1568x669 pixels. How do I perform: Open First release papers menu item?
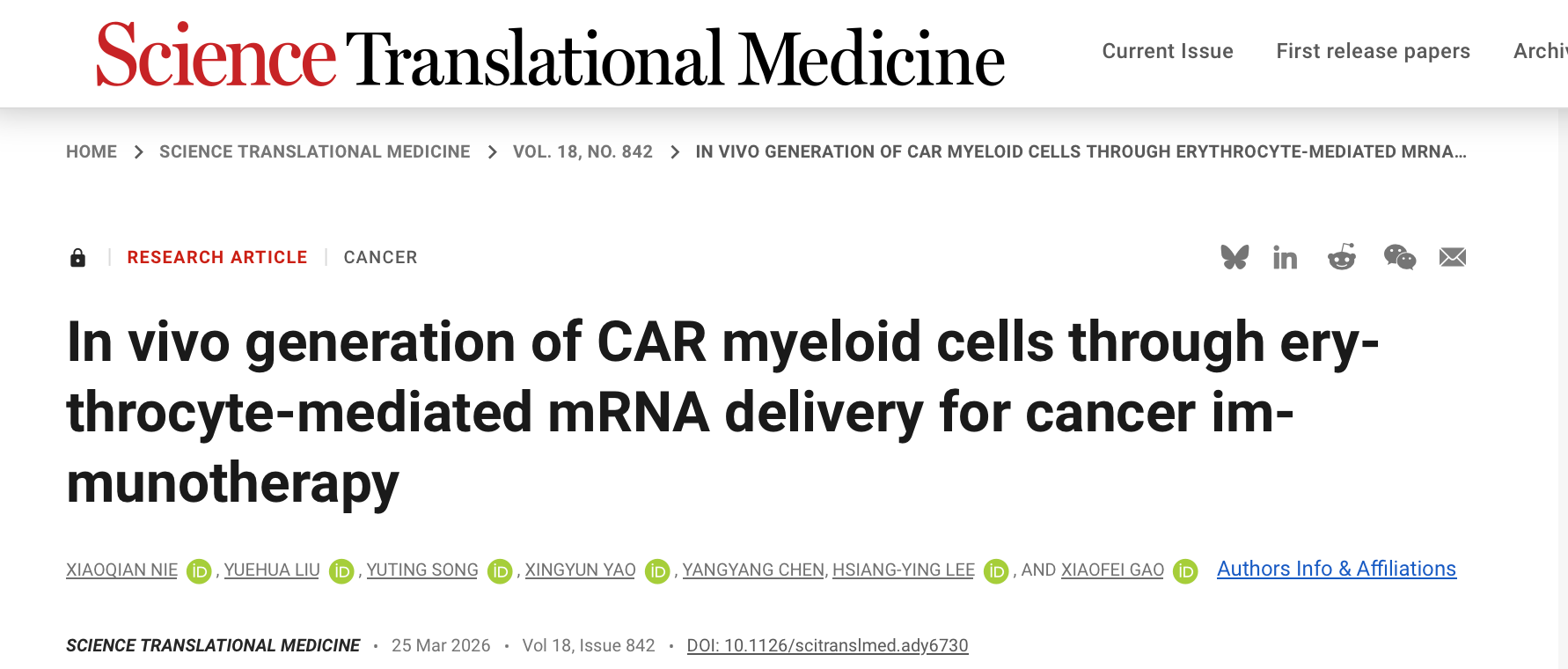[1373, 51]
